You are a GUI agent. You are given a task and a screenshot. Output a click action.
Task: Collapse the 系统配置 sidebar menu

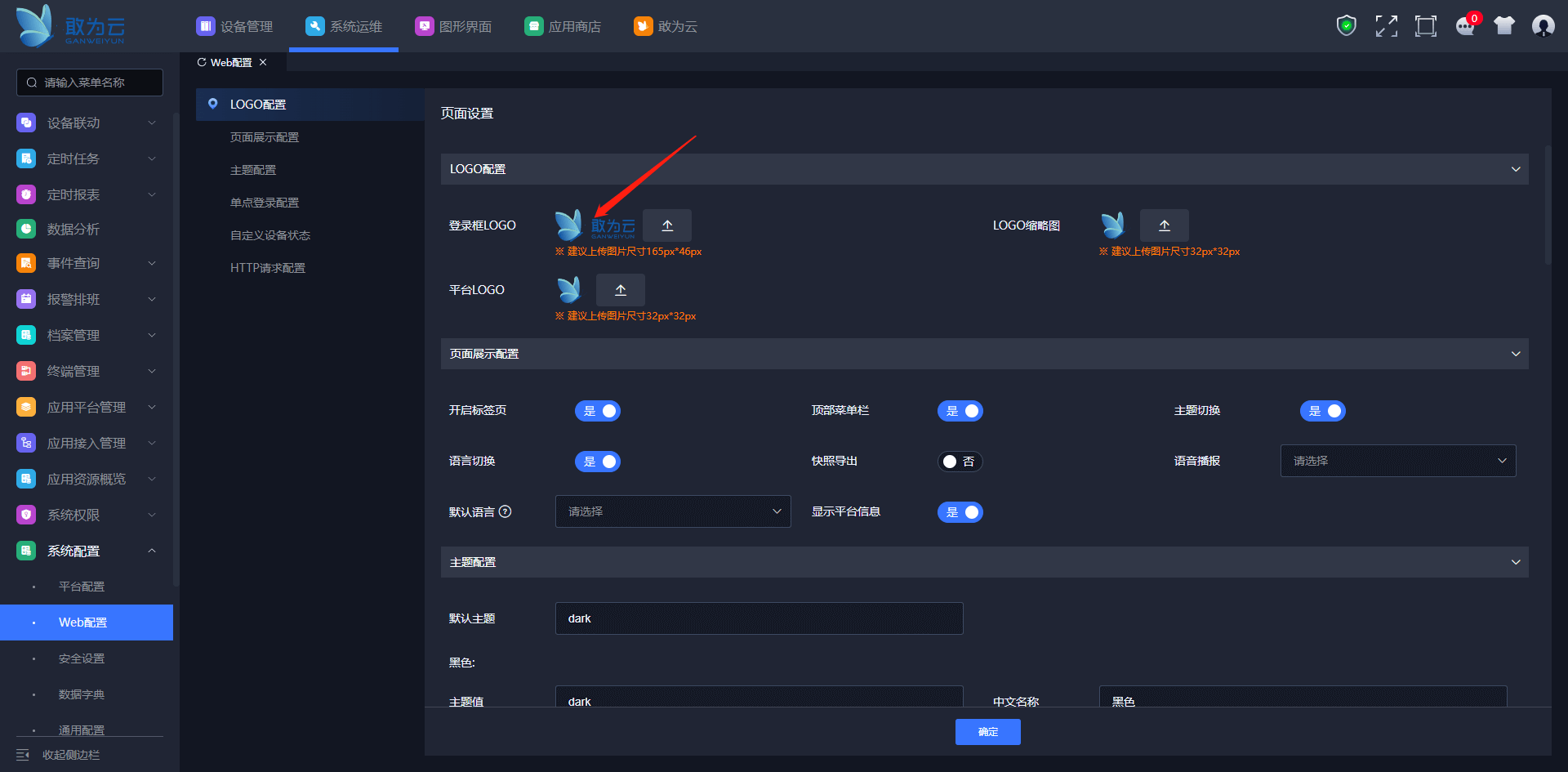(87, 551)
